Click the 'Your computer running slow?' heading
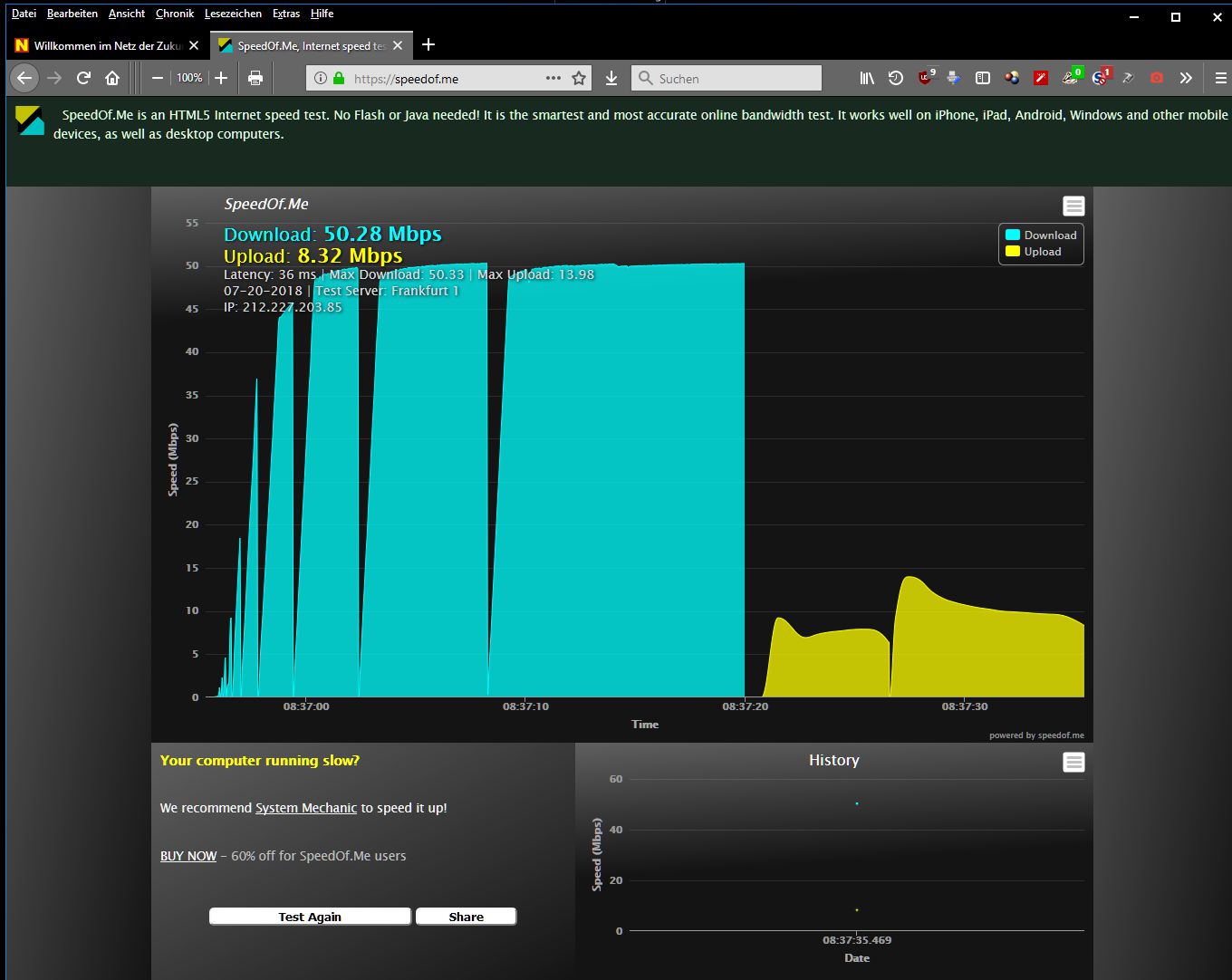Viewport: 1232px width, 980px height. click(260, 761)
